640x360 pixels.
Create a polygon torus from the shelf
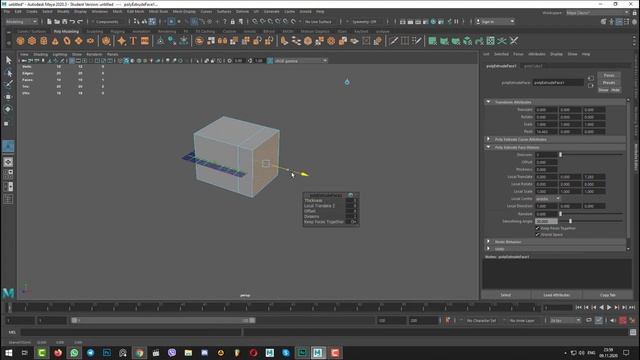point(67,41)
